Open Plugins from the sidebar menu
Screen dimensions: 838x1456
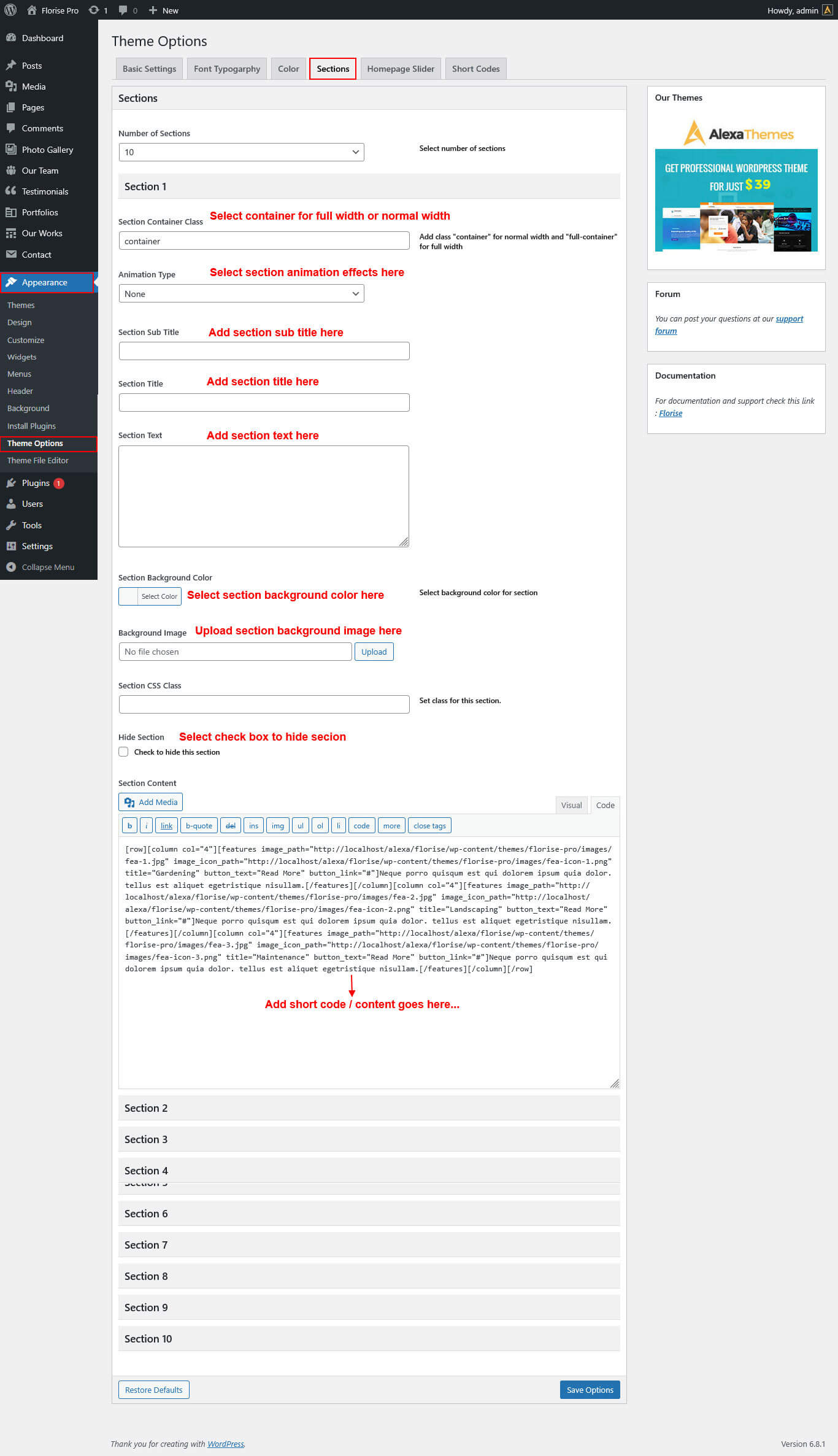click(36, 483)
